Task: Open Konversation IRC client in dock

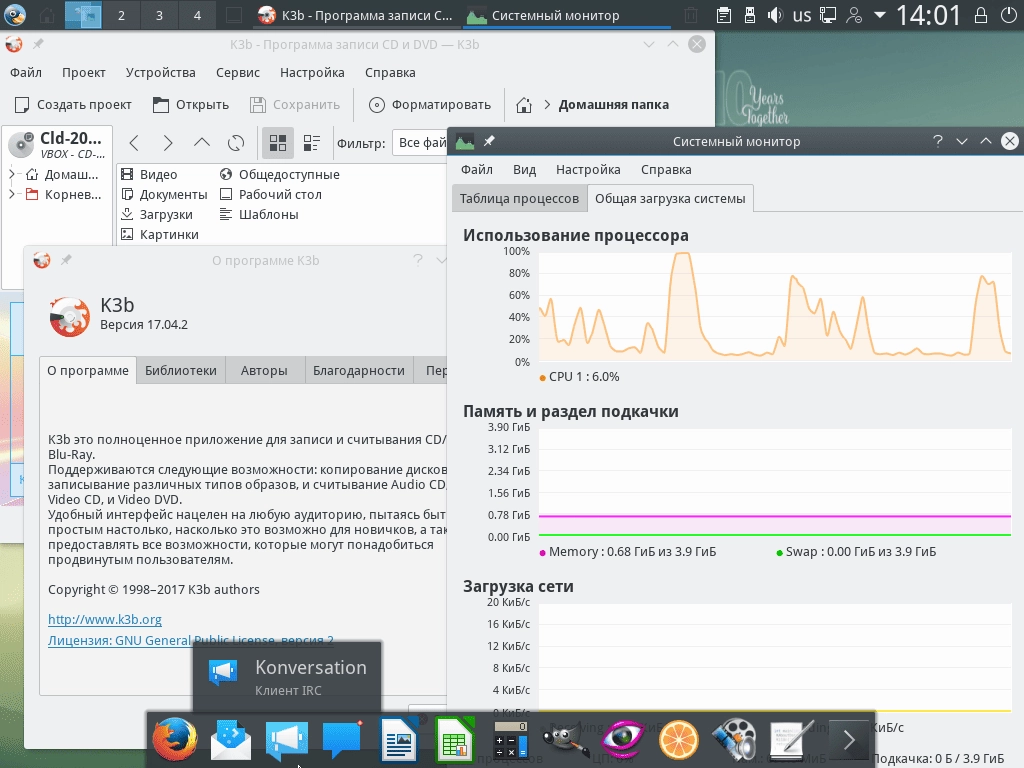Action: tap(287, 741)
